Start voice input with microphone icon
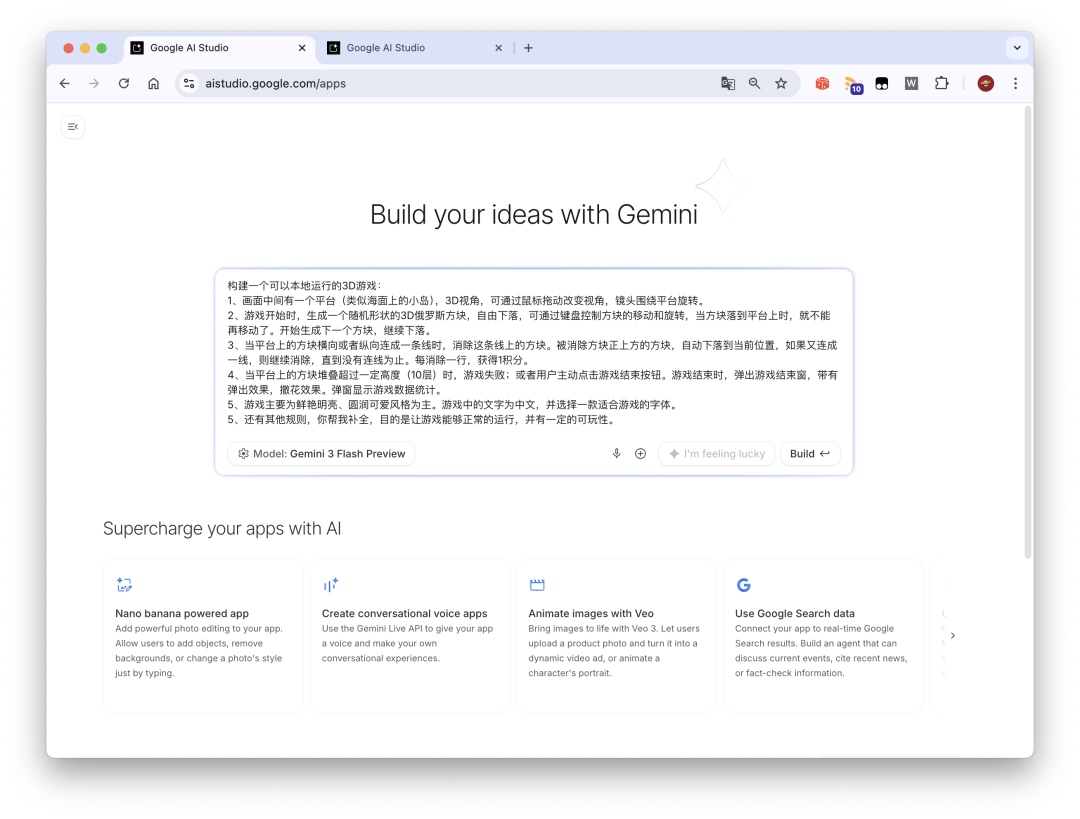The height and width of the screenshot is (819, 1080). tap(616, 453)
